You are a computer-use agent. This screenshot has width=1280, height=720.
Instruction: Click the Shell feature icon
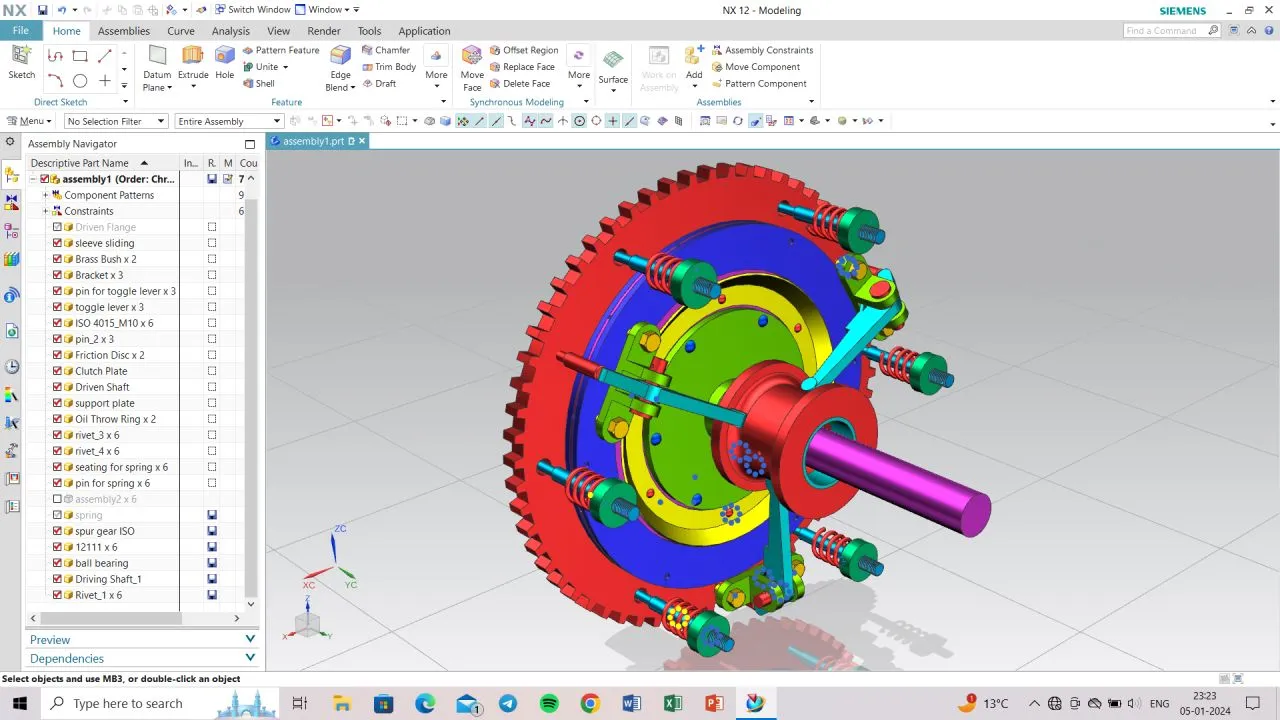click(x=249, y=84)
